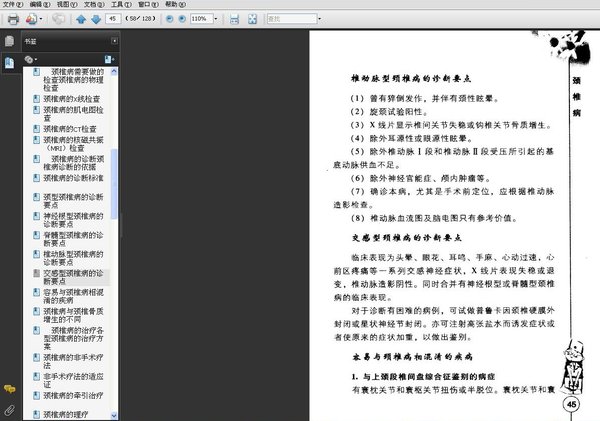Viewport: 600px width, 421px height.
Task: Open the bookmarks options gear menu
Action: [x=30, y=59]
